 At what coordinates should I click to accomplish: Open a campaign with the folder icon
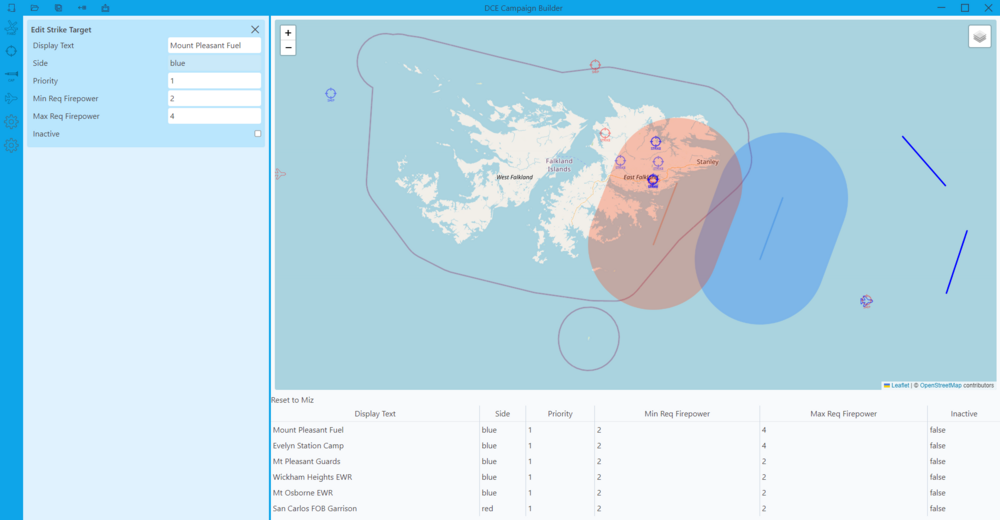[34, 8]
